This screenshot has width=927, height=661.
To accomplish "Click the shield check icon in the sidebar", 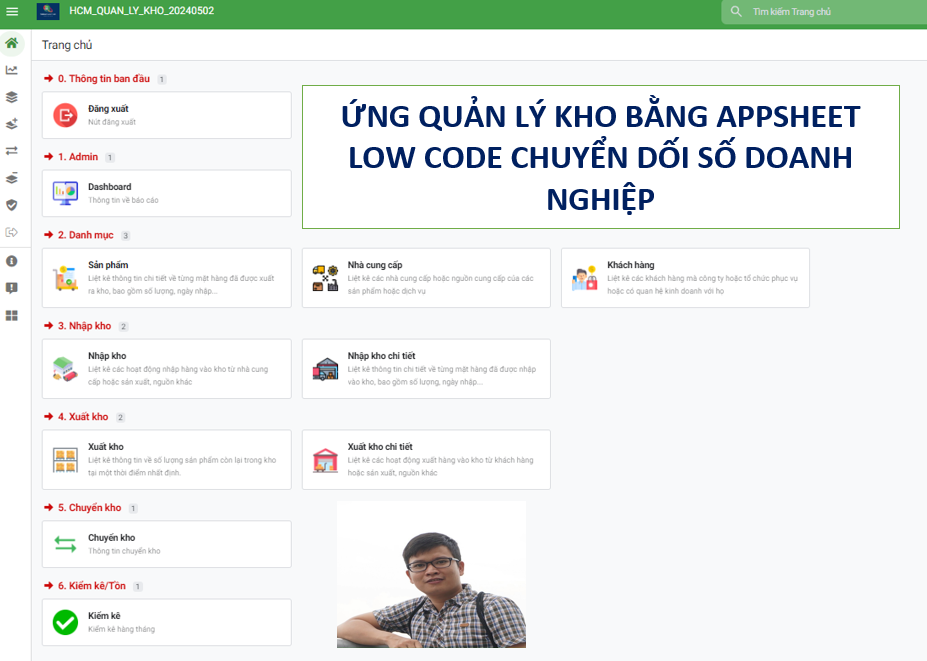I will 12,205.
